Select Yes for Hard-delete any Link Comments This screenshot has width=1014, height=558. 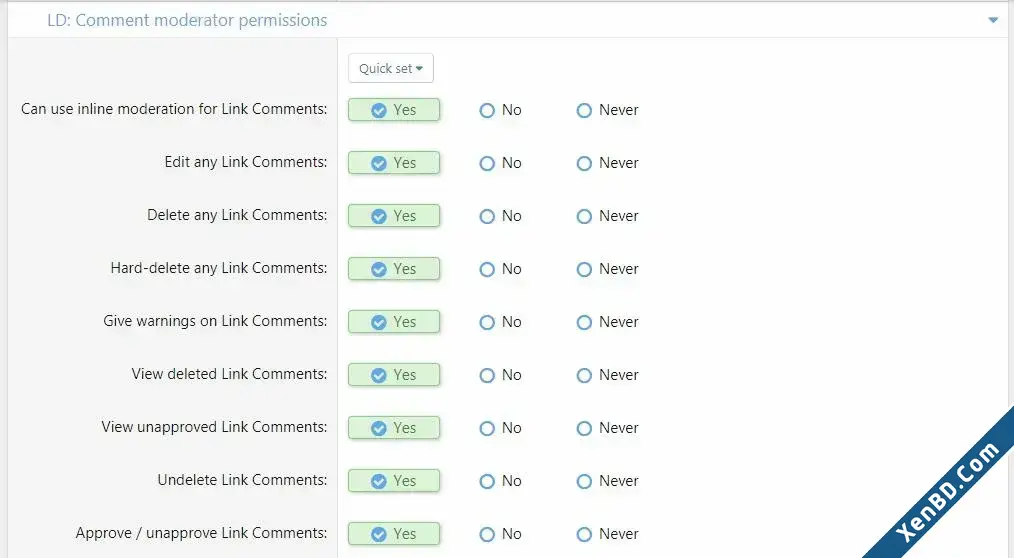pos(394,269)
